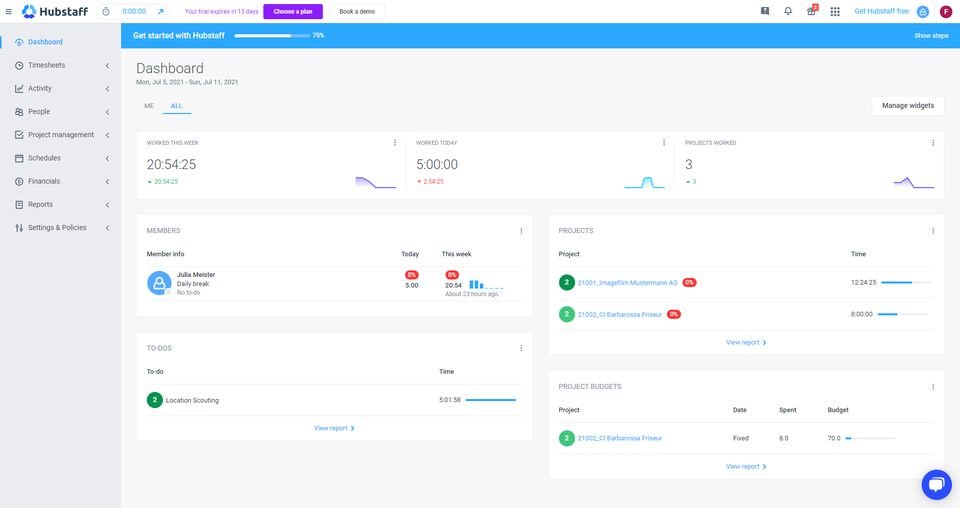
Task: Open the apps grid icon
Action: pyautogui.click(x=835, y=11)
